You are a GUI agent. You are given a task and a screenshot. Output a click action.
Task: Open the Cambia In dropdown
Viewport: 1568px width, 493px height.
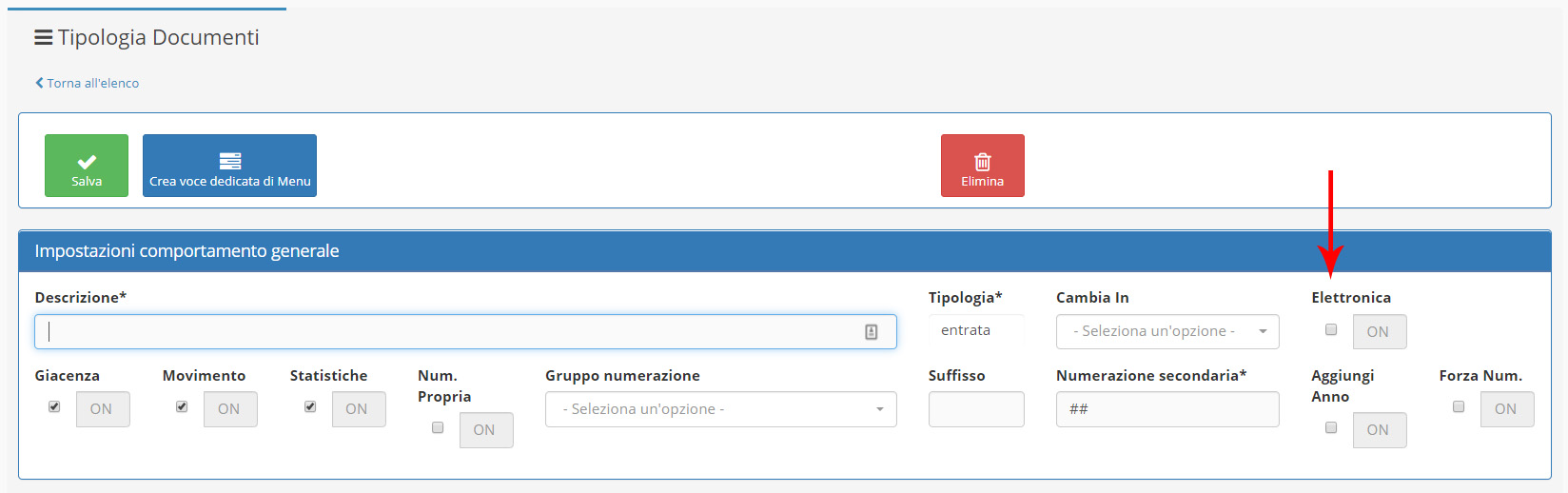tap(1166, 331)
